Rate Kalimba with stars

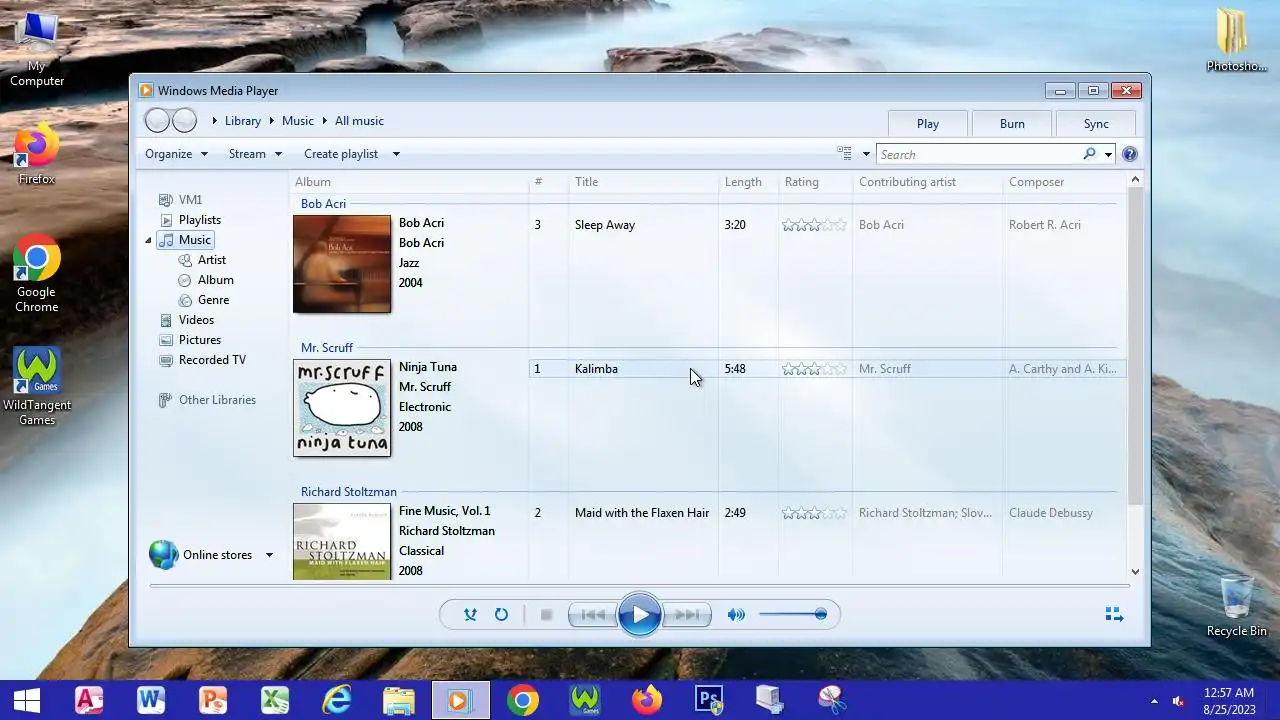pyautogui.click(x=814, y=369)
